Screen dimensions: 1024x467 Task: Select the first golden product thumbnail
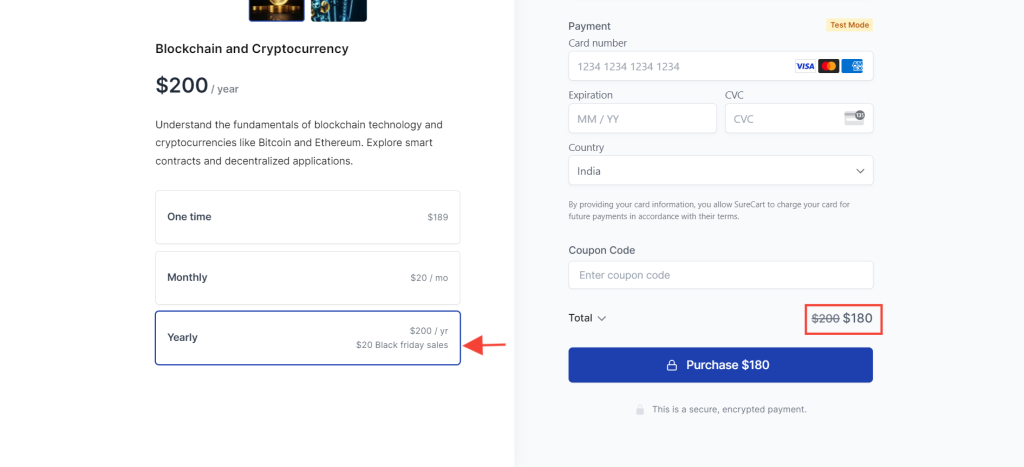pyautogui.click(x=276, y=10)
